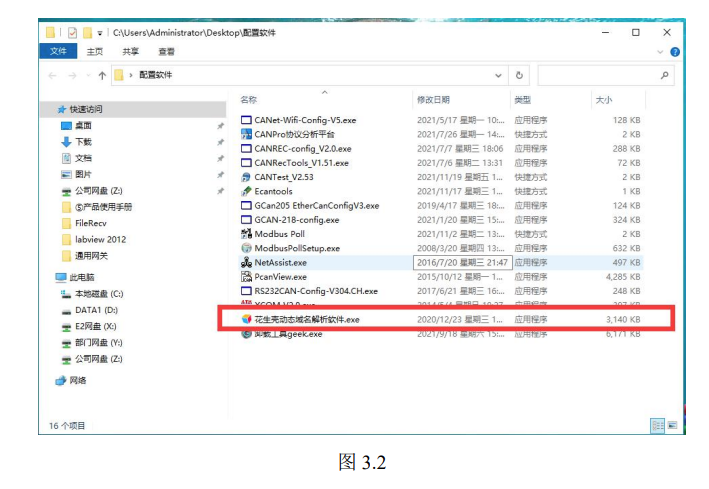
Task: Click the 4,285 KB size of PcanView.exe
Action: coord(623,277)
